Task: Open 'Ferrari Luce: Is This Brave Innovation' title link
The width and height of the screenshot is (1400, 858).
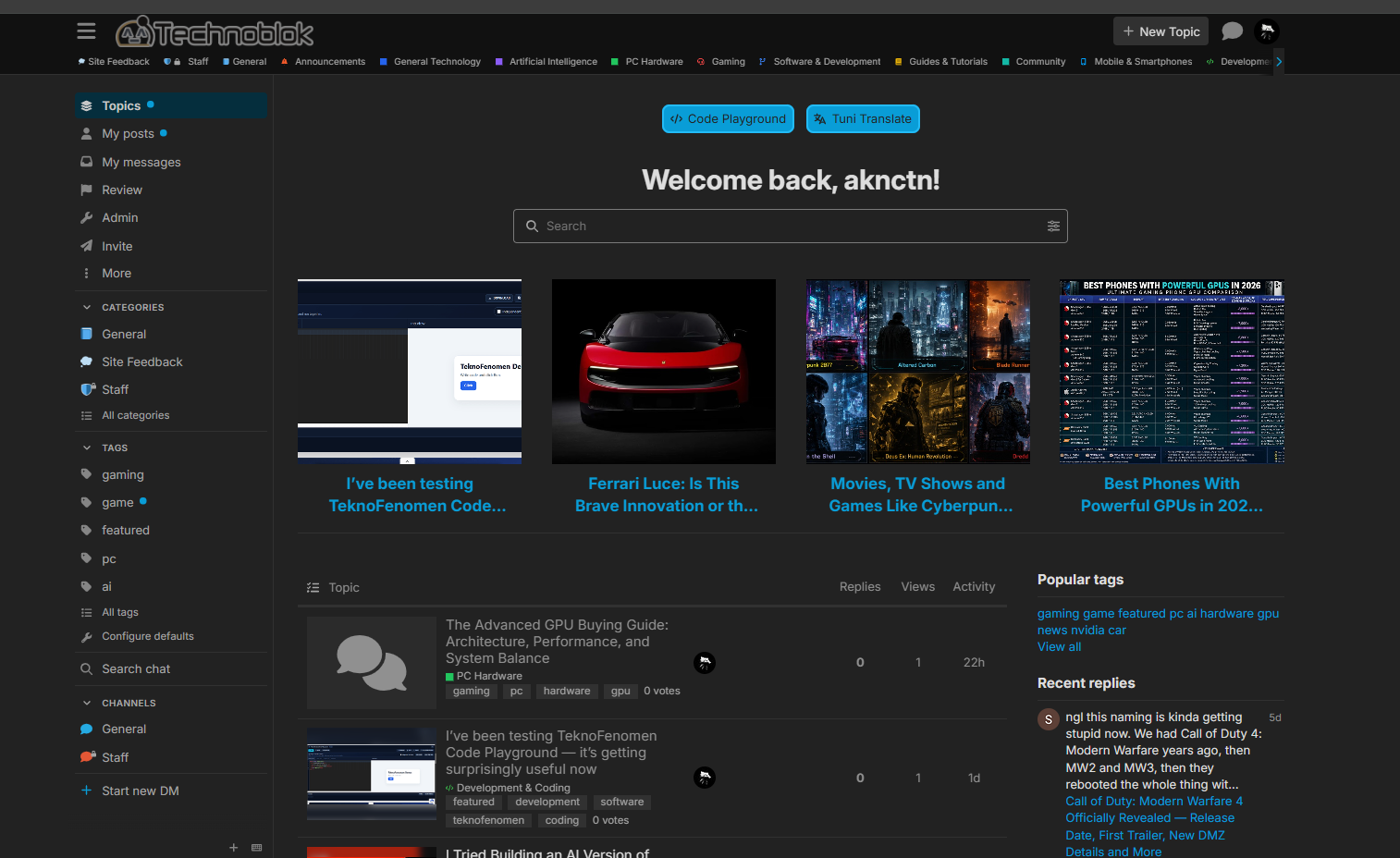Action: [664, 495]
